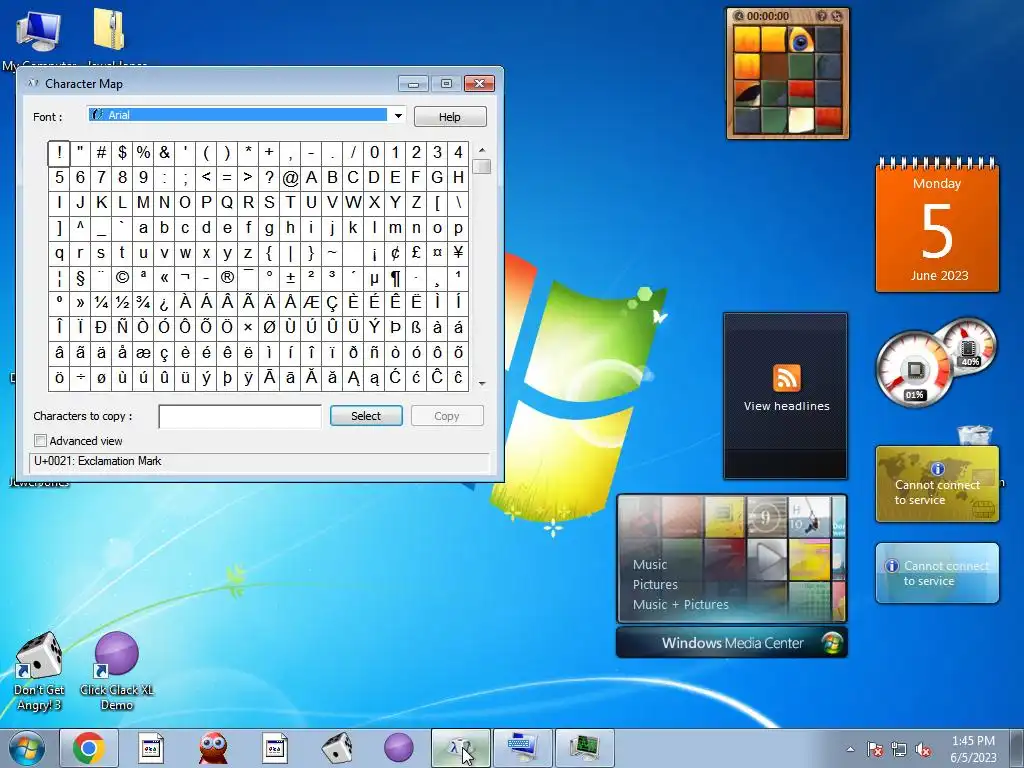The image size is (1024, 768).
Task: Click the character grid scroll-up arrow
Action: [482, 150]
